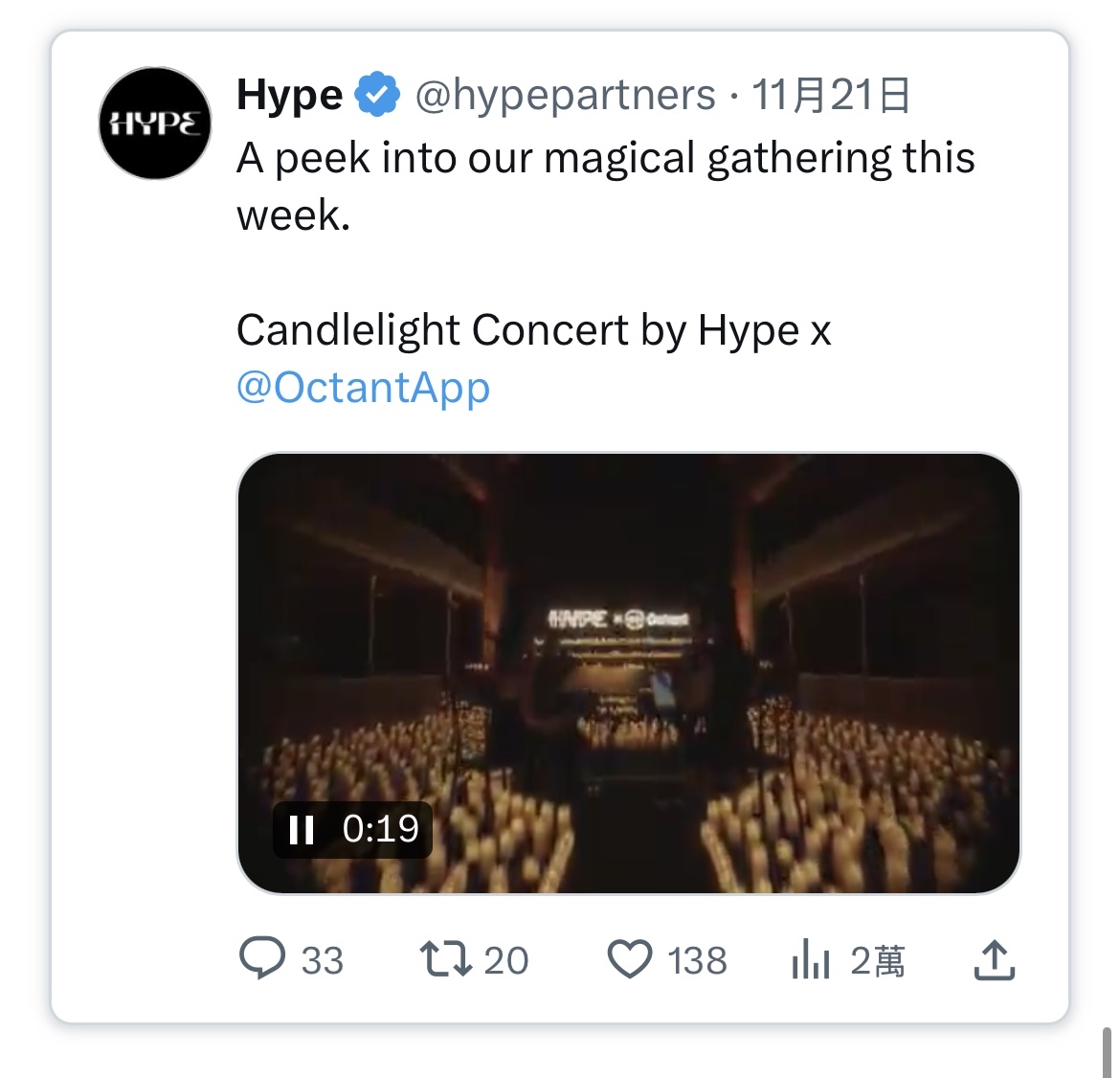Open the tweet via 11月21日 date

tap(830, 94)
